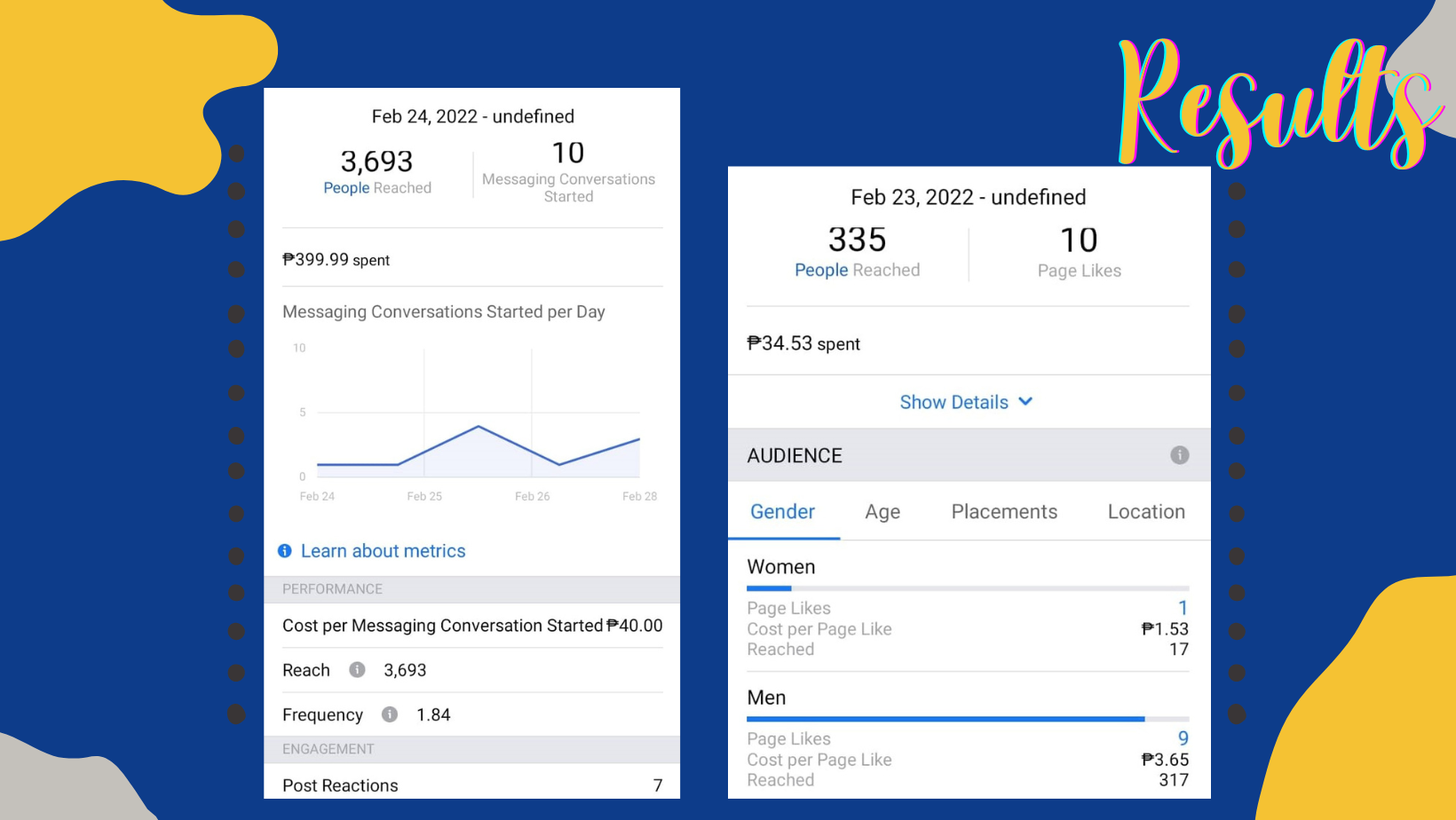Click the info icon next to Reach

tap(357, 670)
